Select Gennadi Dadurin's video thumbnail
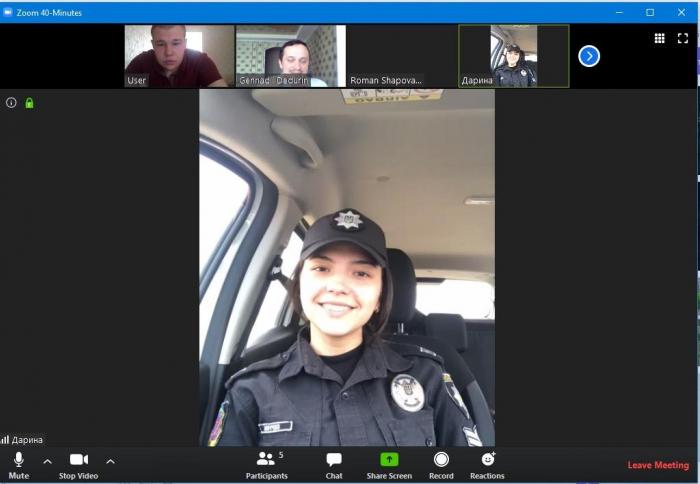Image resolution: width=700 pixels, height=484 pixels. (291, 56)
